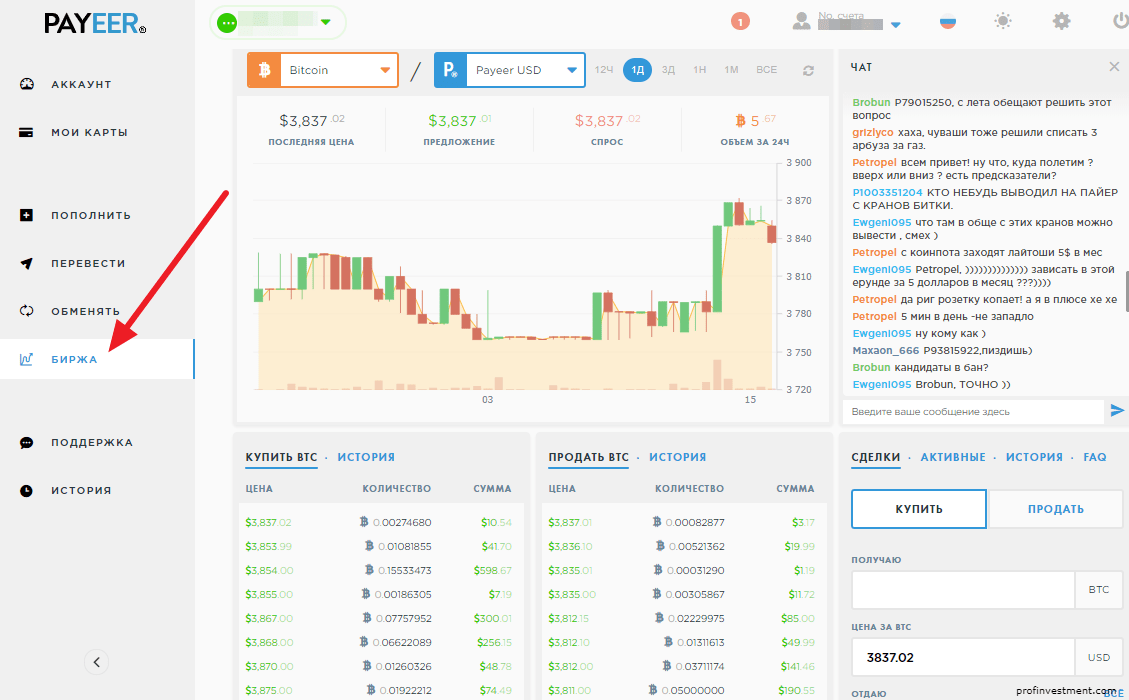Select the Биржа sidebar item

[97, 359]
